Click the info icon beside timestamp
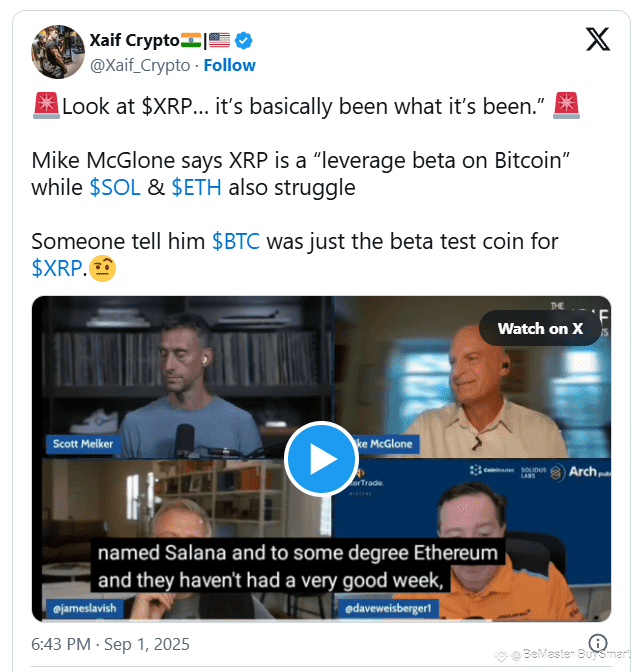The height and width of the screenshot is (672, 638). tap(597, 643)
